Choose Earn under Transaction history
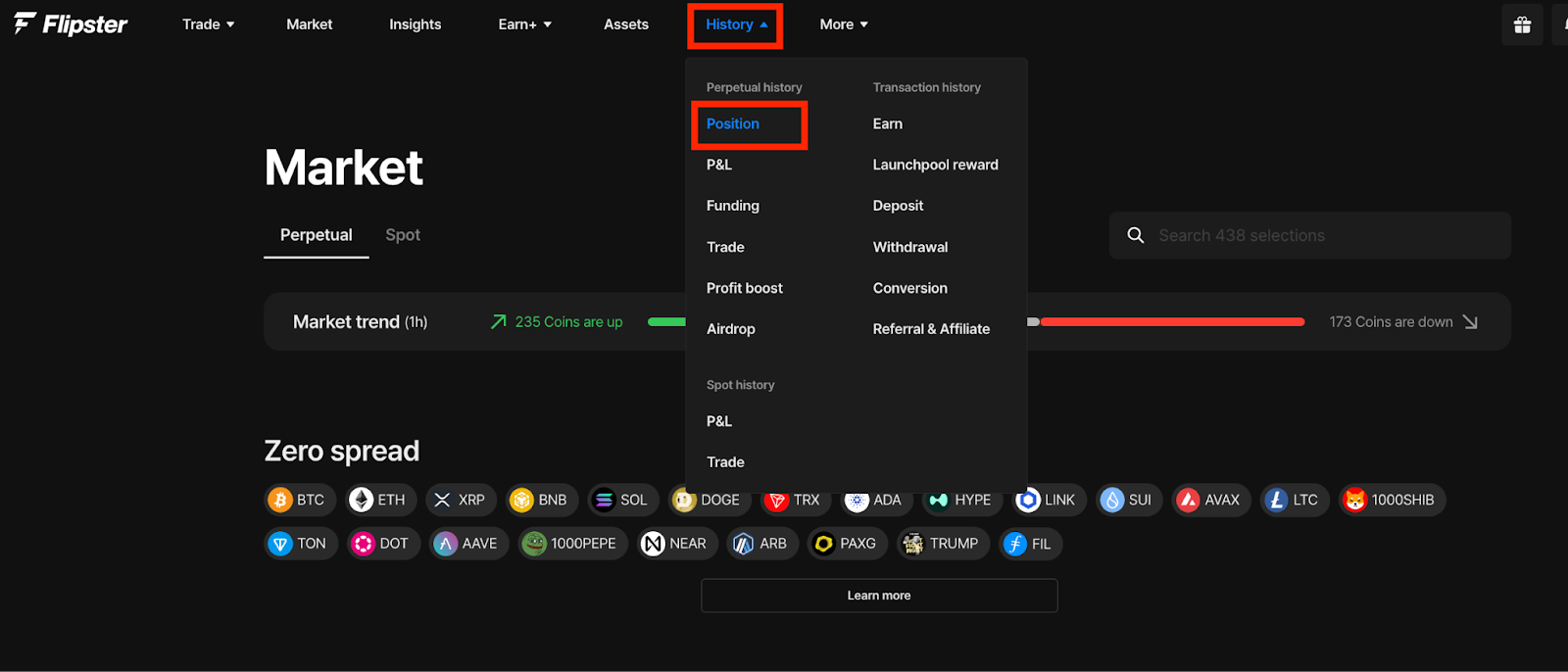The width and height of the screenshot is (1568, 672). click(888, 124)
